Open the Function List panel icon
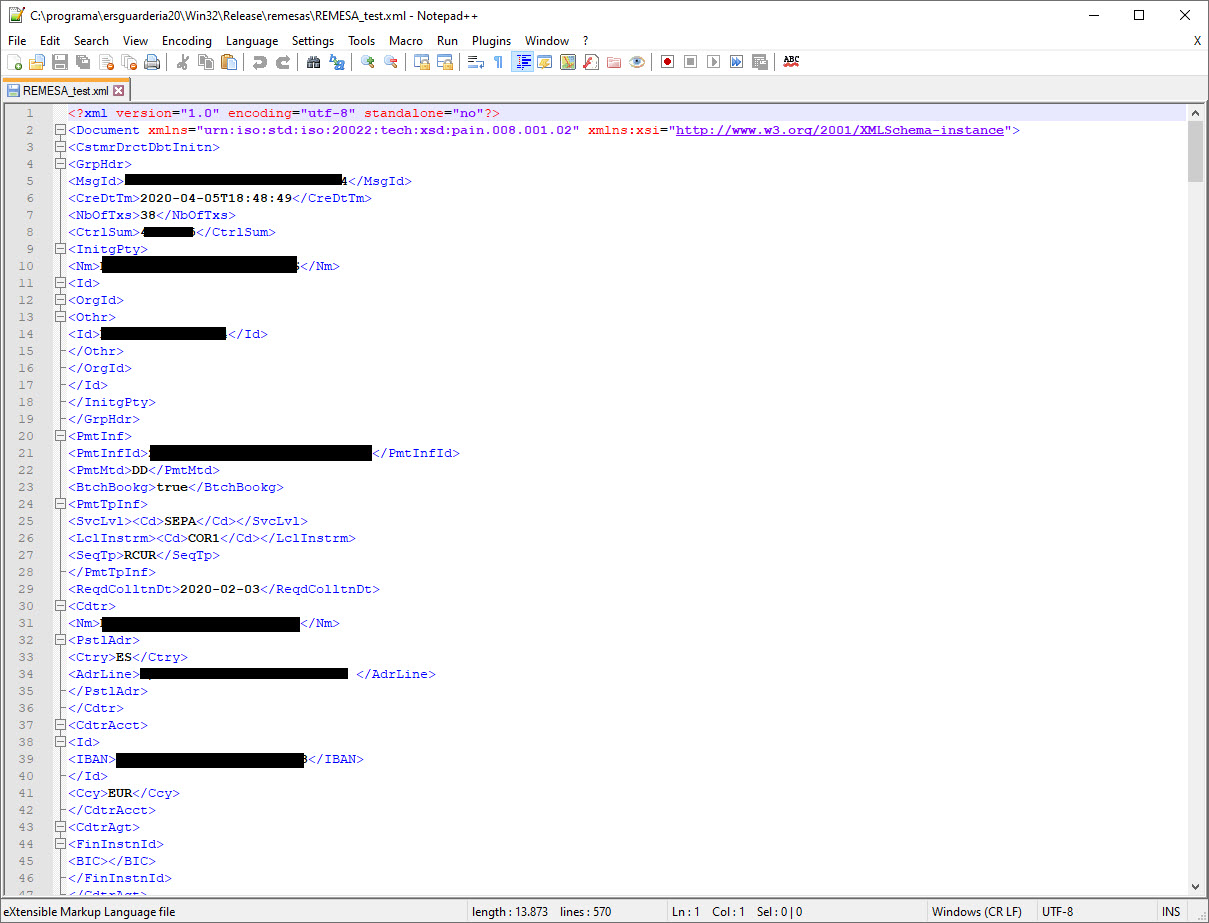This screenshot has height=923, width=1209. tap(591, 62)
